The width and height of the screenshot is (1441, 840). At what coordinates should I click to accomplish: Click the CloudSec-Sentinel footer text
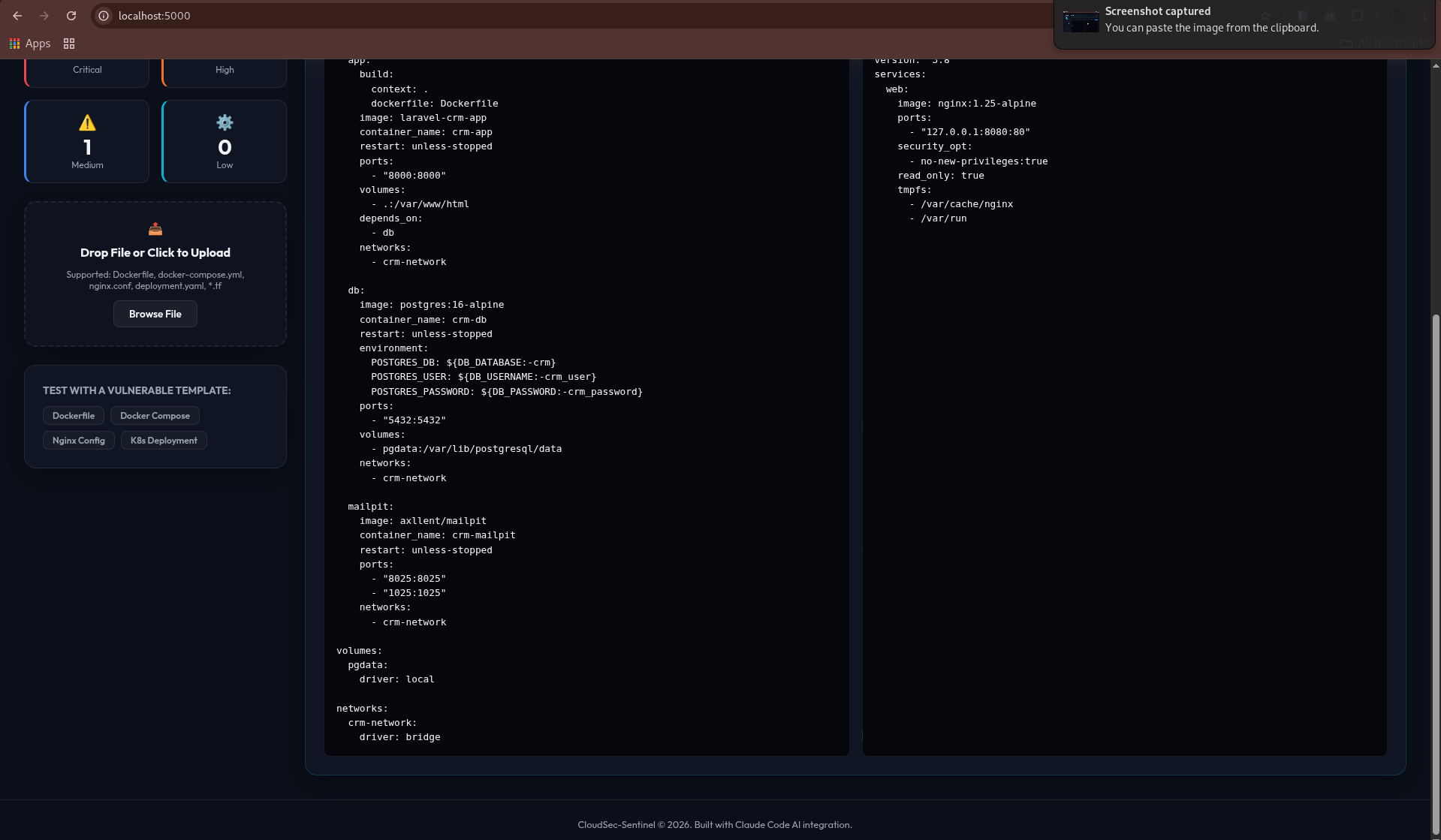click(x=715, y=824)
